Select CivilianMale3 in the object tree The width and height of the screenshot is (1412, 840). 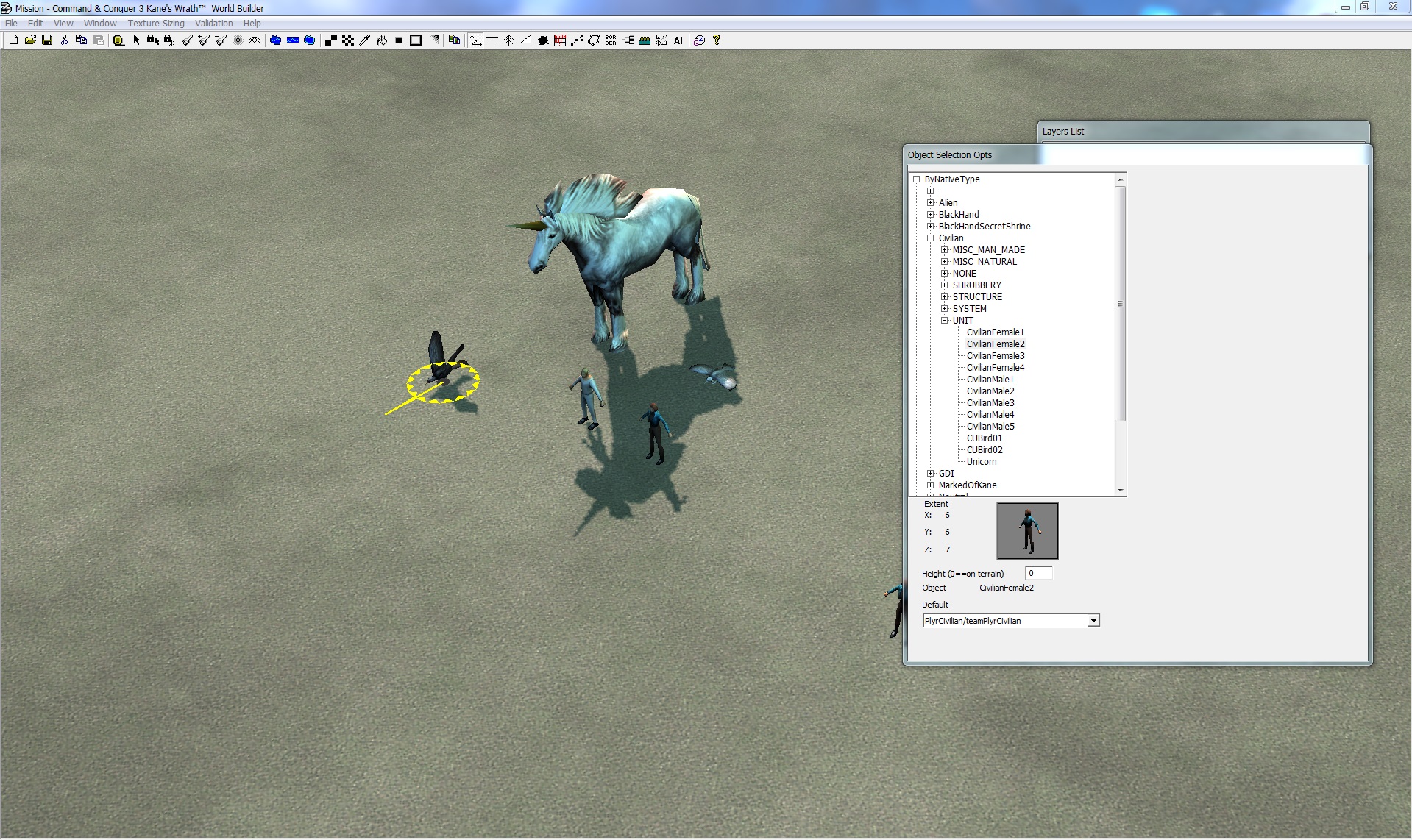coord(990,403)
